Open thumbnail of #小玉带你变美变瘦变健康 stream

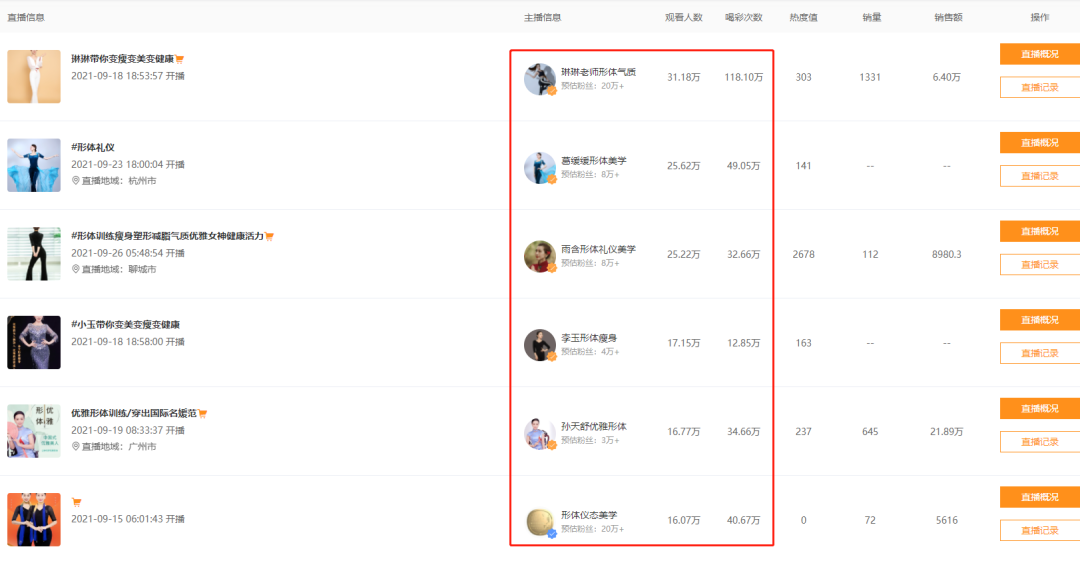(34, 342)
